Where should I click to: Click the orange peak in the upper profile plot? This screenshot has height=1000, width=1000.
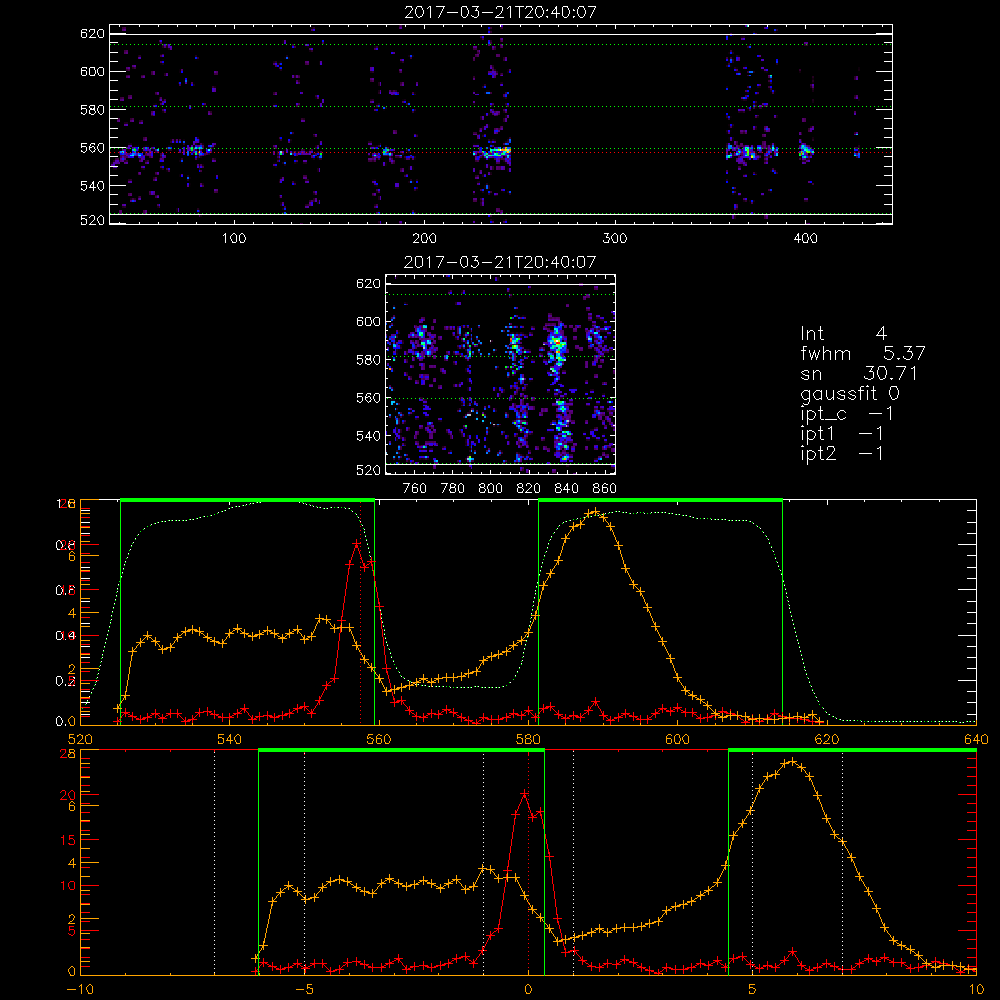(595, 511)
